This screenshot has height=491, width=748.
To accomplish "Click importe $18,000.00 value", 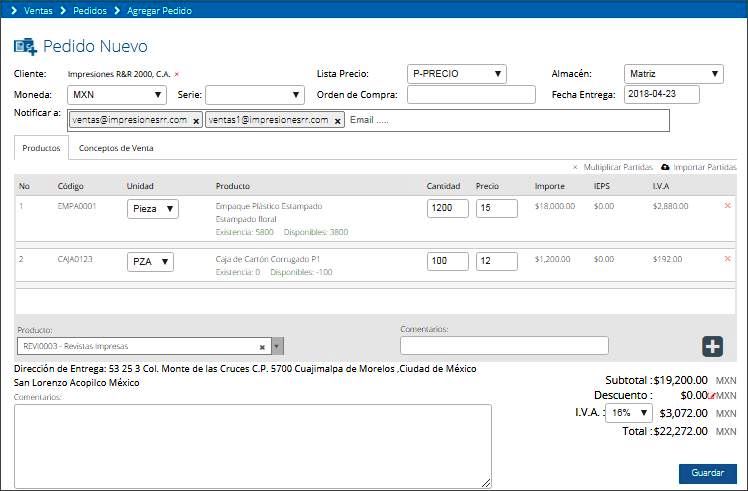I will [x=555, y=206].
